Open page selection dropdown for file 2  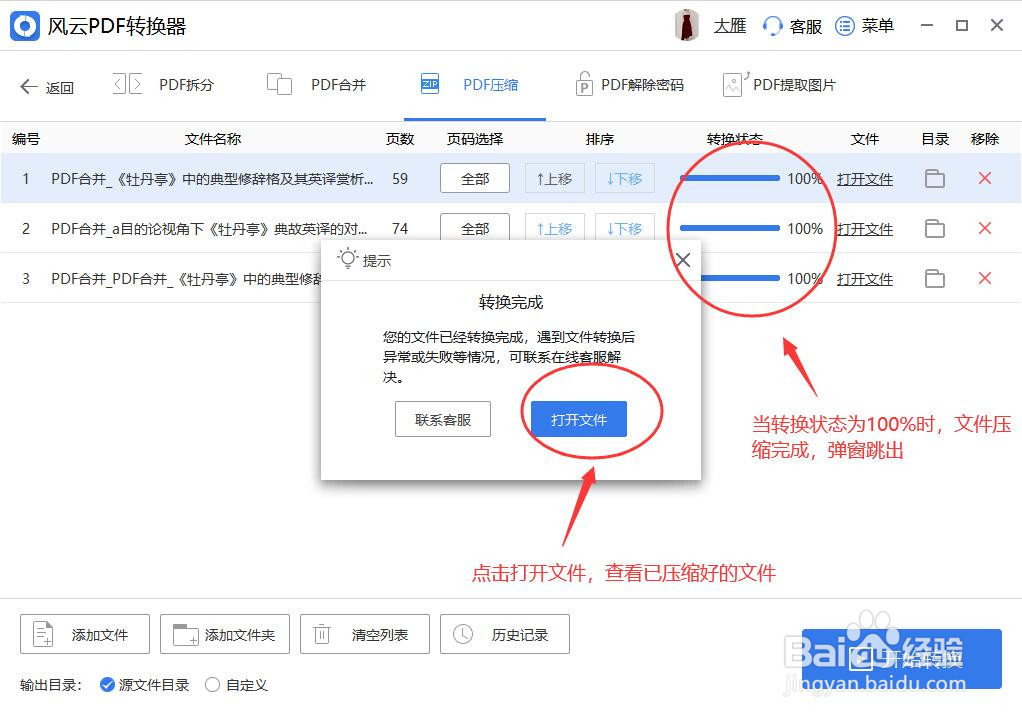pos(474,228)
